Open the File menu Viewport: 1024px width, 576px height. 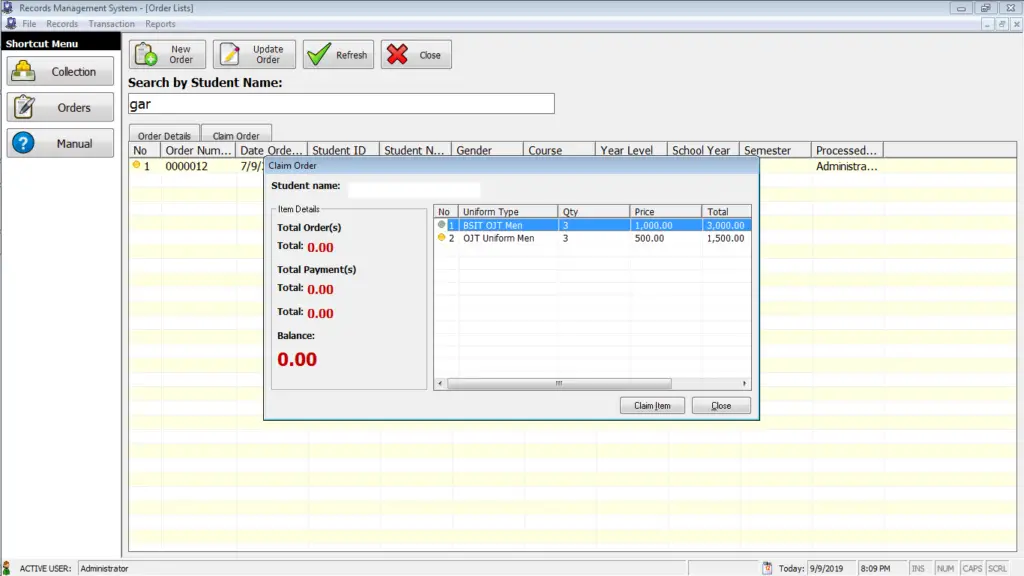[x=29, y=23]
